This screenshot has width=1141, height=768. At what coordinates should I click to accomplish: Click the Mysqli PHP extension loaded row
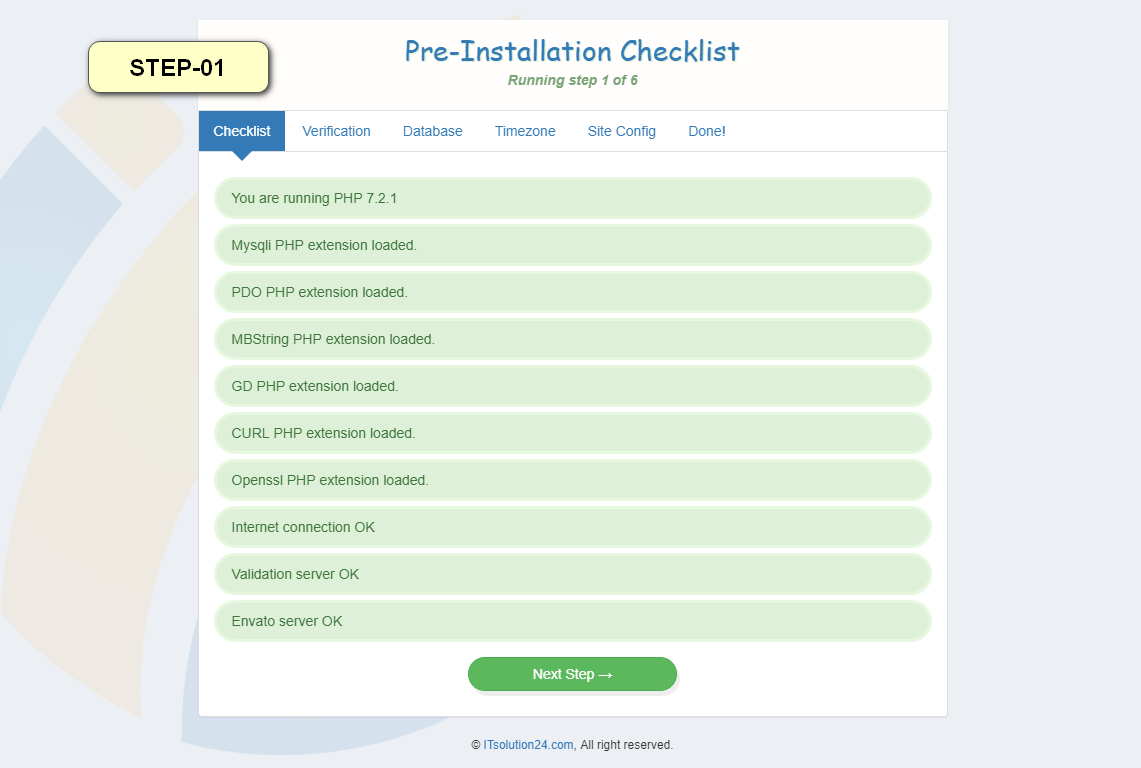click(x=573, y=245)
